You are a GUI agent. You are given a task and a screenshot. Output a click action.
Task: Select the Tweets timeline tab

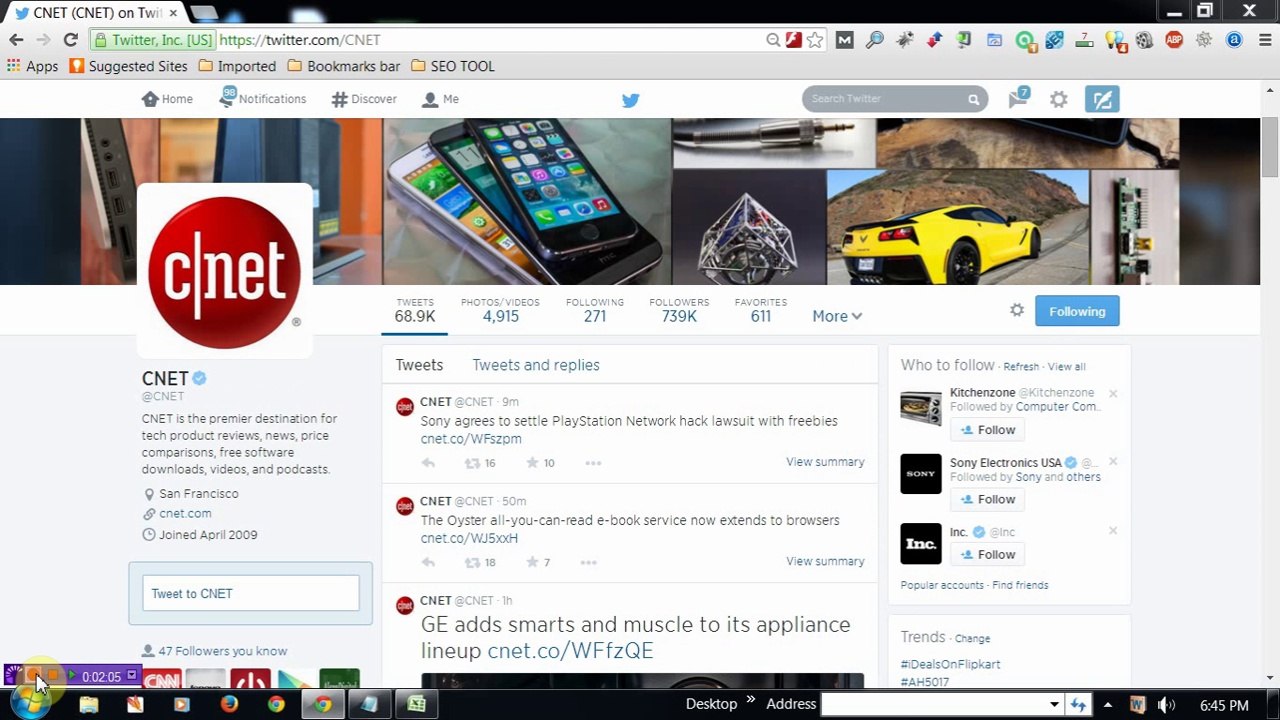click(419, 365)
